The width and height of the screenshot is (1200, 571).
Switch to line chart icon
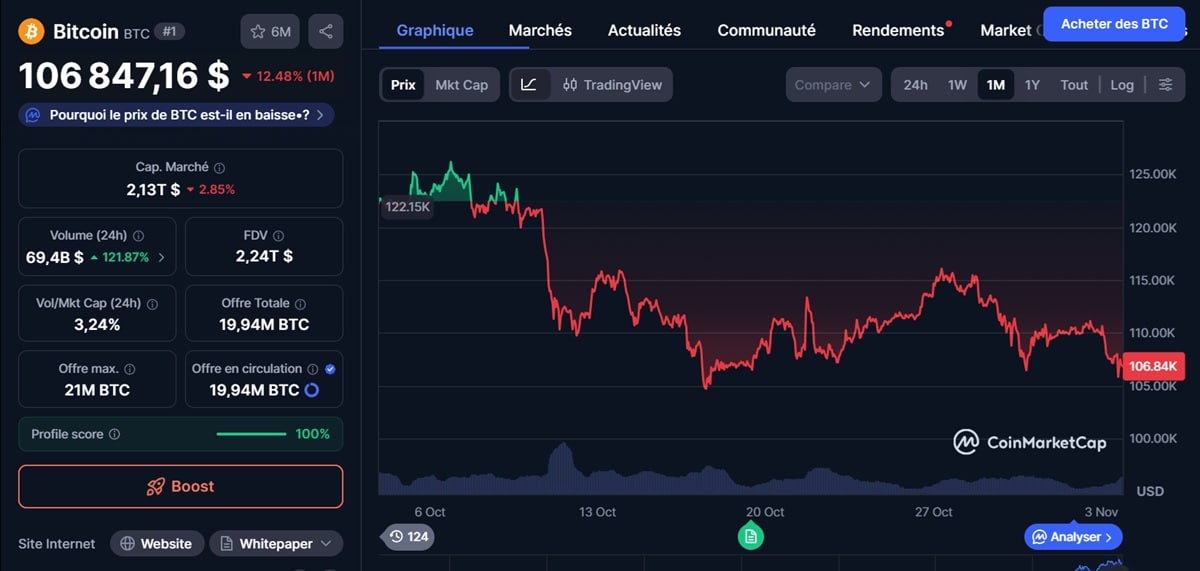point(529,85)
